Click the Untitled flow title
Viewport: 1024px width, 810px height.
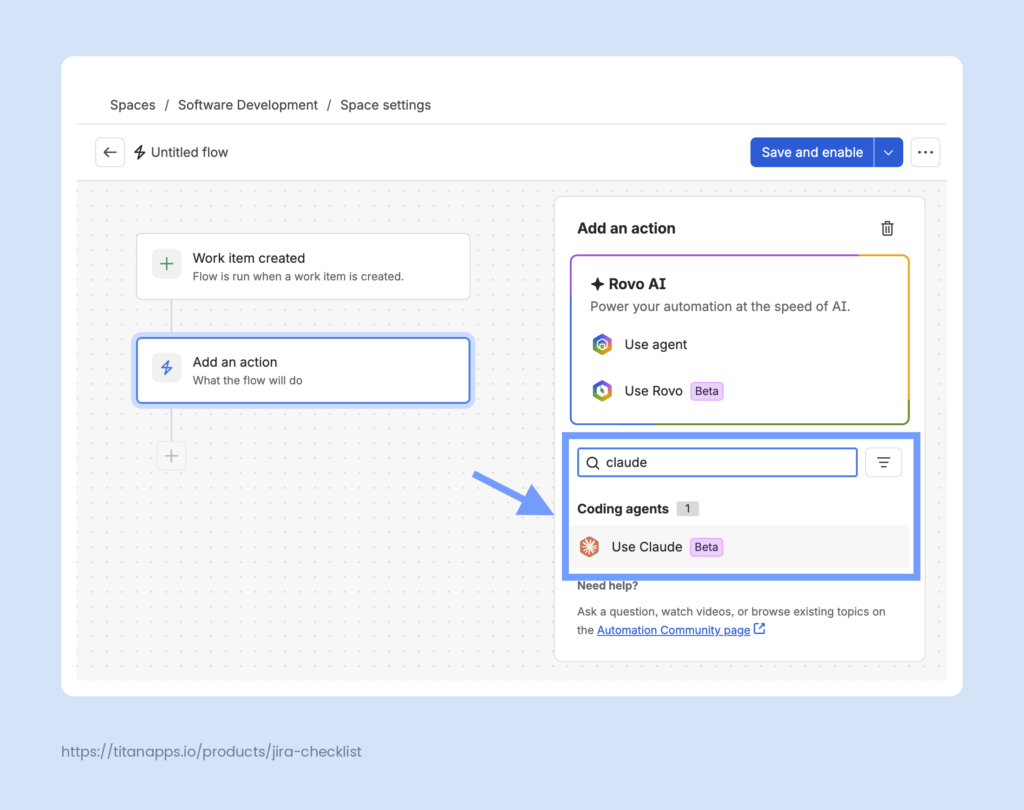pos(189,152)
